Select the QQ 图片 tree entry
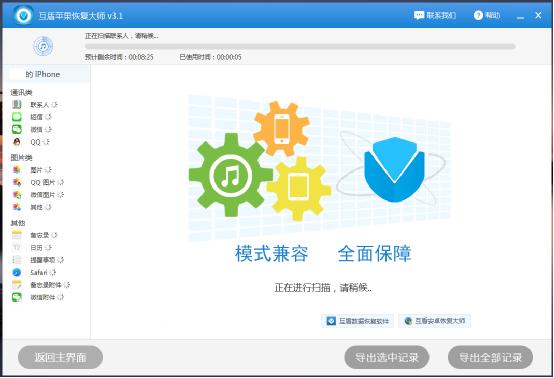The height and width of the screenshot is (378, 554). [x=42, y=182]
